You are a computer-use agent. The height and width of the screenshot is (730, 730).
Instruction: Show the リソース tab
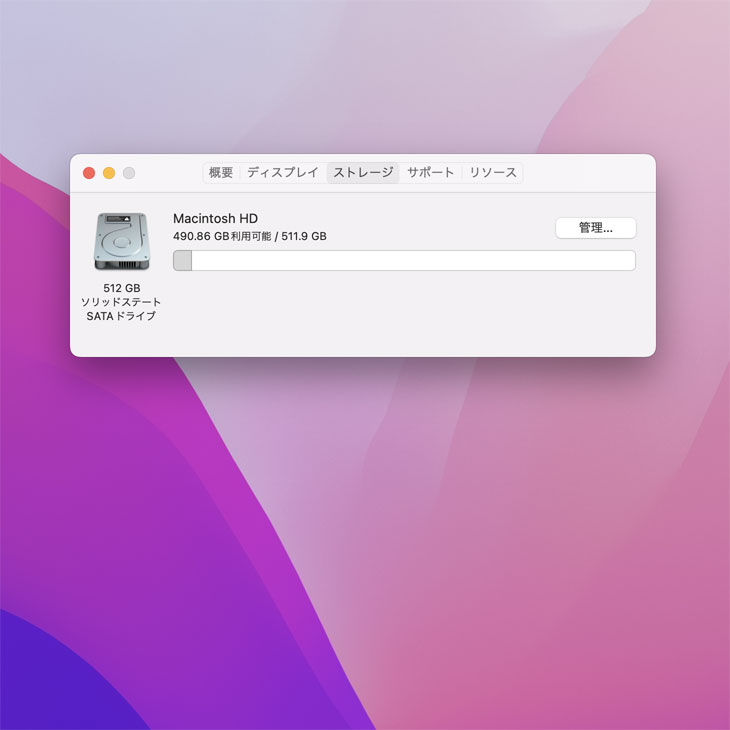[x=493, y=173]
